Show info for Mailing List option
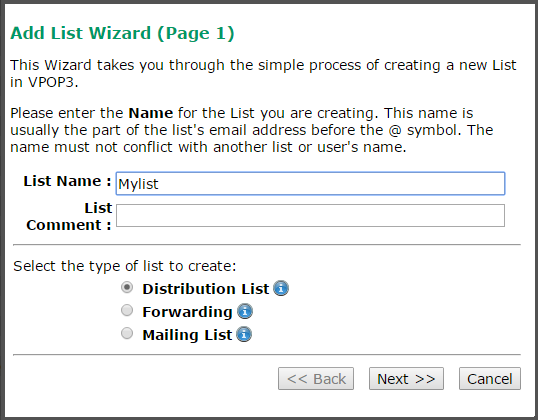The image size is (538, 420). click(x=244, y=334)
